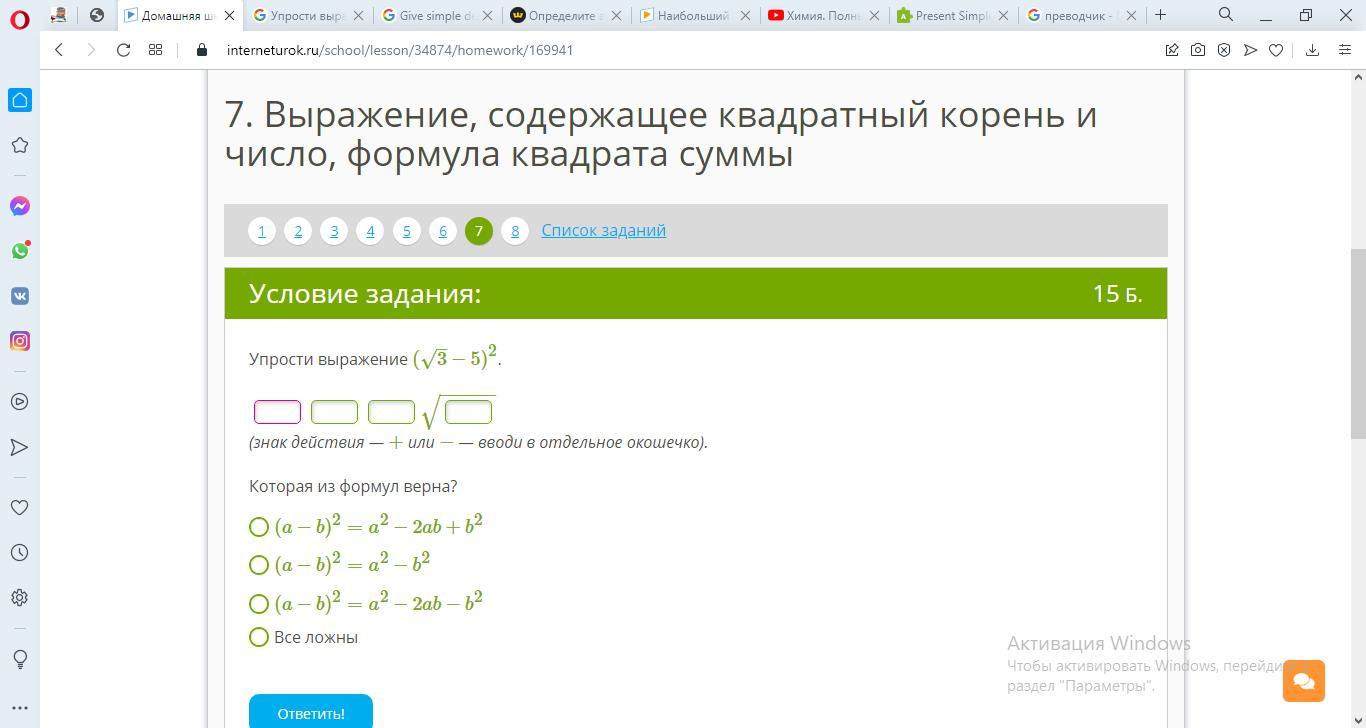
Task: Go to task number 2
Action: pyautogui.click(x=298, y=231)
